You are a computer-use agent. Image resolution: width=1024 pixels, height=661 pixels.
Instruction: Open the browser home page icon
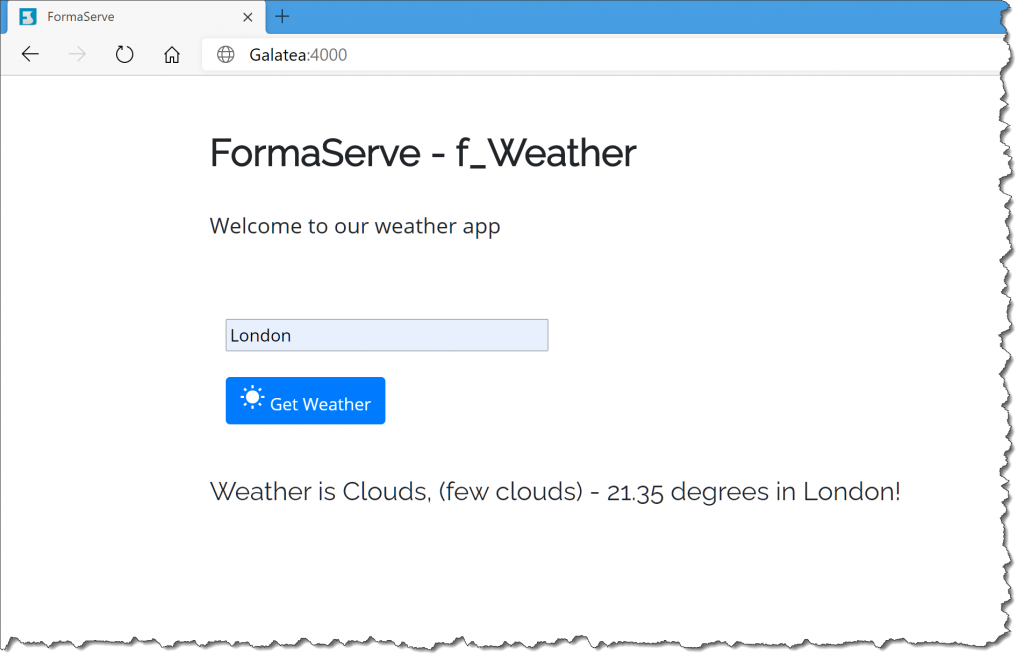click(x=172, y=55)
